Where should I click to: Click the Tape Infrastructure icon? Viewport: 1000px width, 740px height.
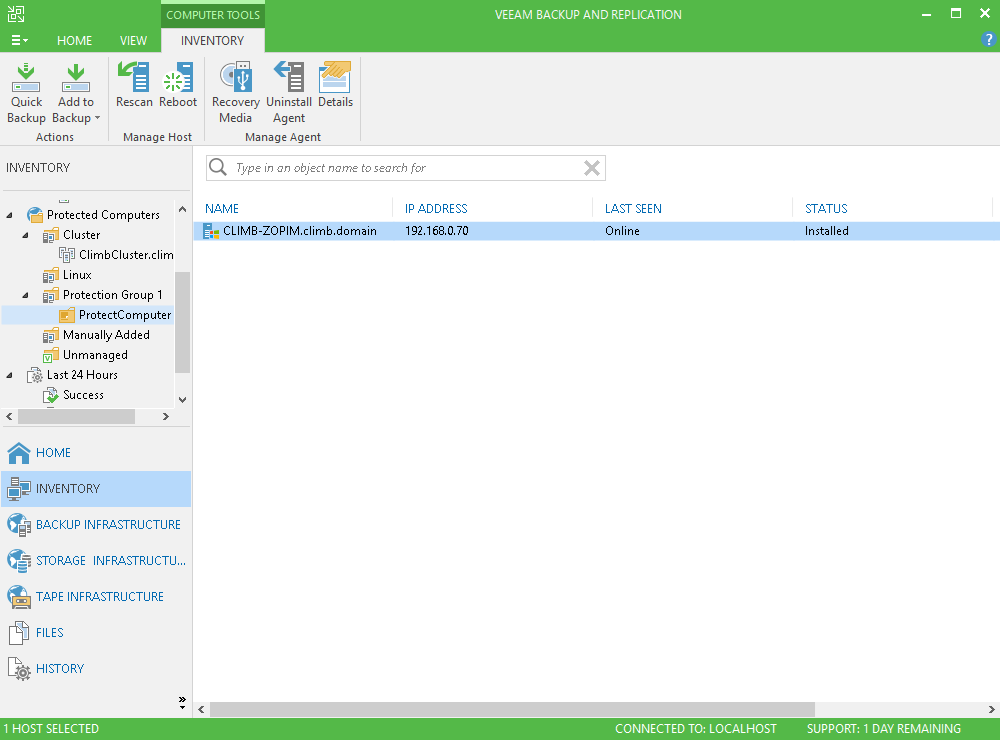tap(19, 596)
